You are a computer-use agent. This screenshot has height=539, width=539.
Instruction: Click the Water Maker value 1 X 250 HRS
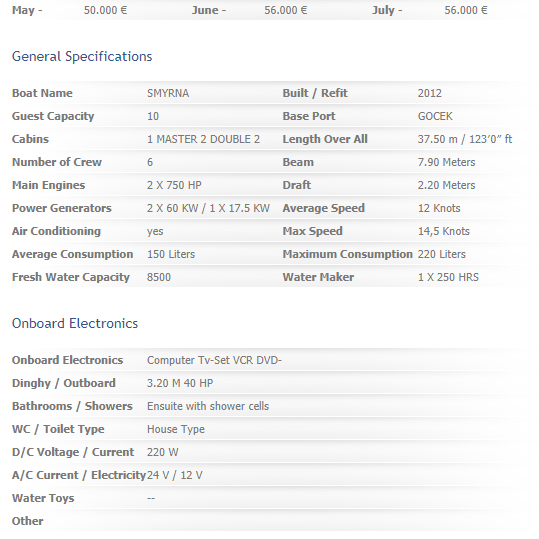[448, 277]
